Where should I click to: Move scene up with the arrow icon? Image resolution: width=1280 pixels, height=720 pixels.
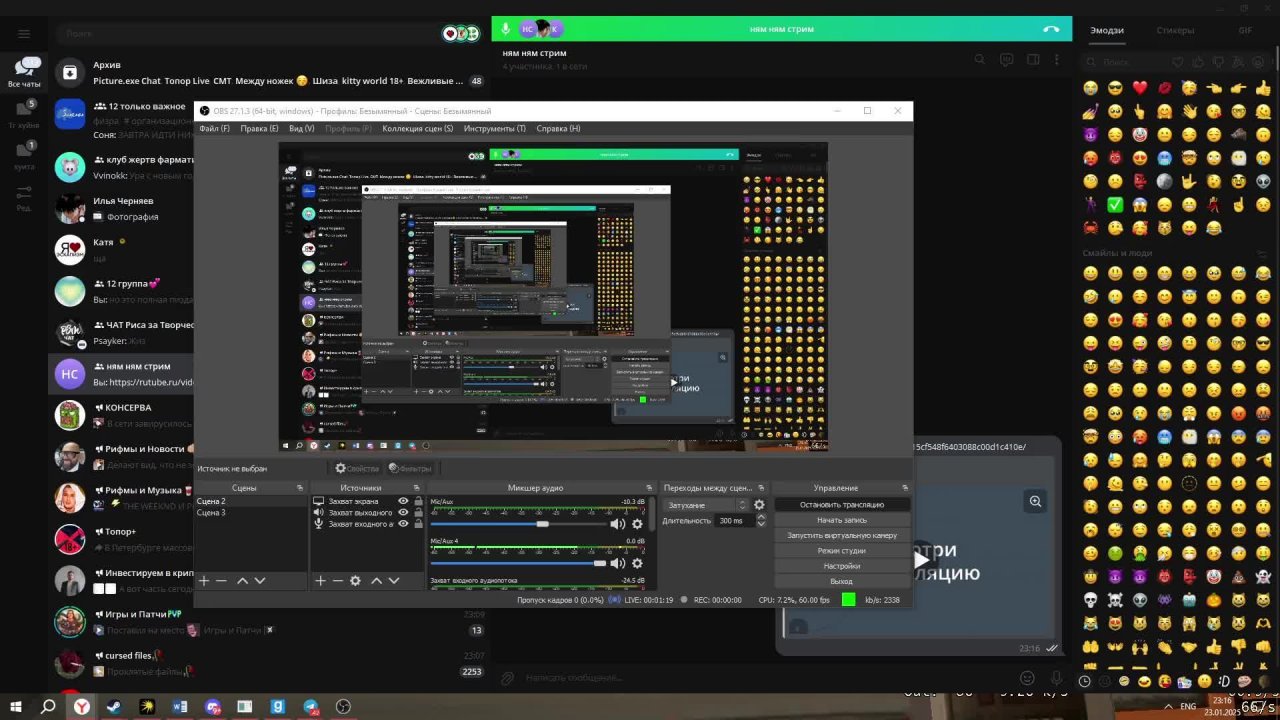coord(242,580)
